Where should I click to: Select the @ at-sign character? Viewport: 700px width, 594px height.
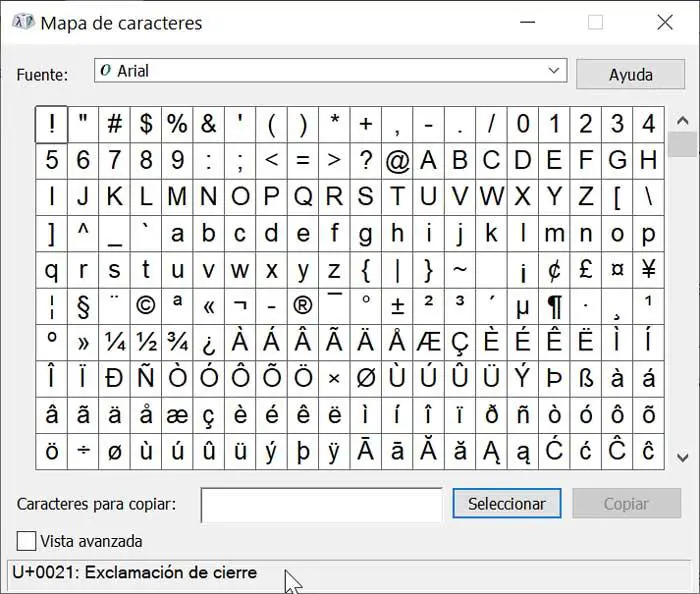coord(397,161)
